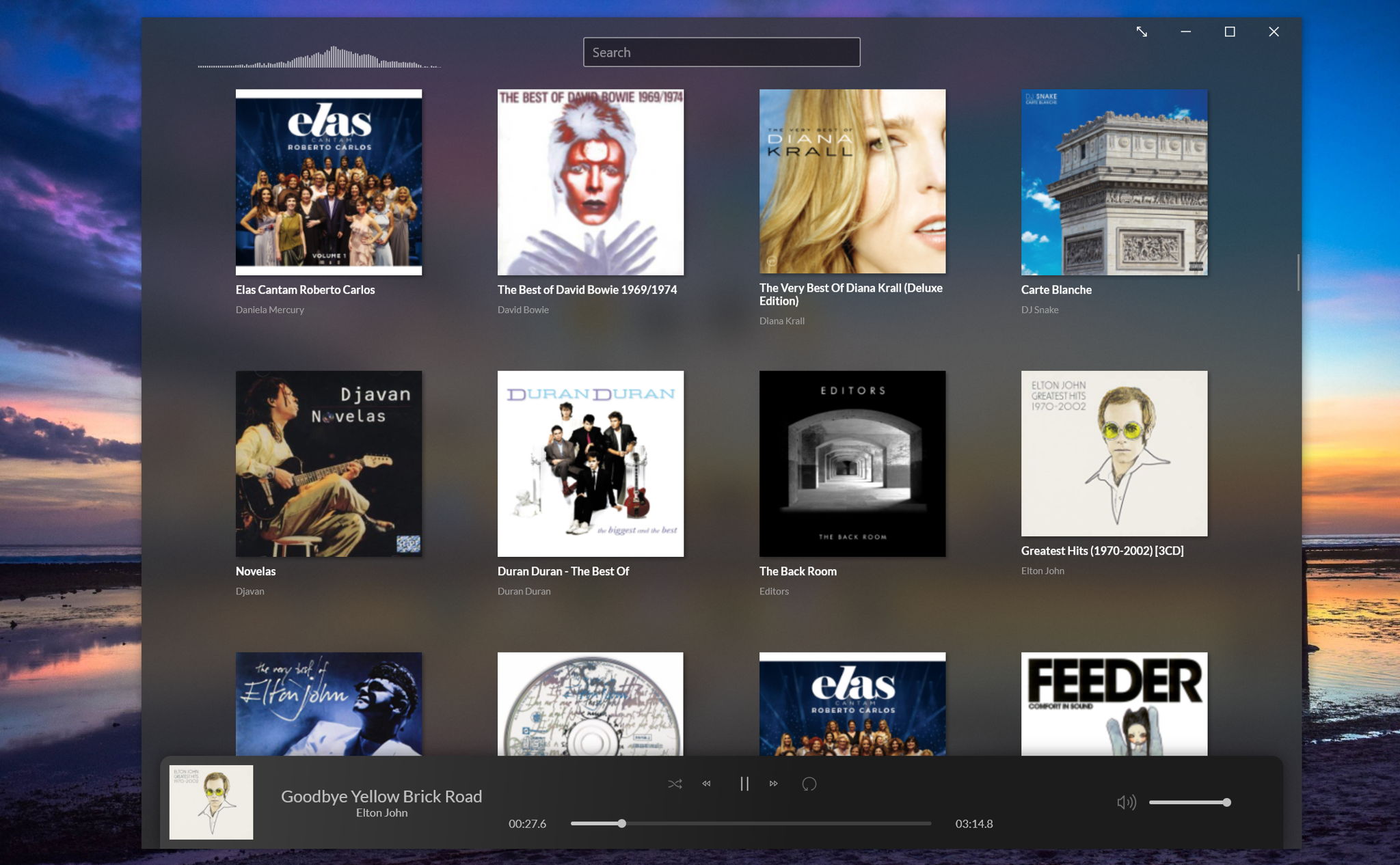The image size is (1400, 865).
Task: Select artist Elton John under Greatest Hits
Action: coord(1042,571)
